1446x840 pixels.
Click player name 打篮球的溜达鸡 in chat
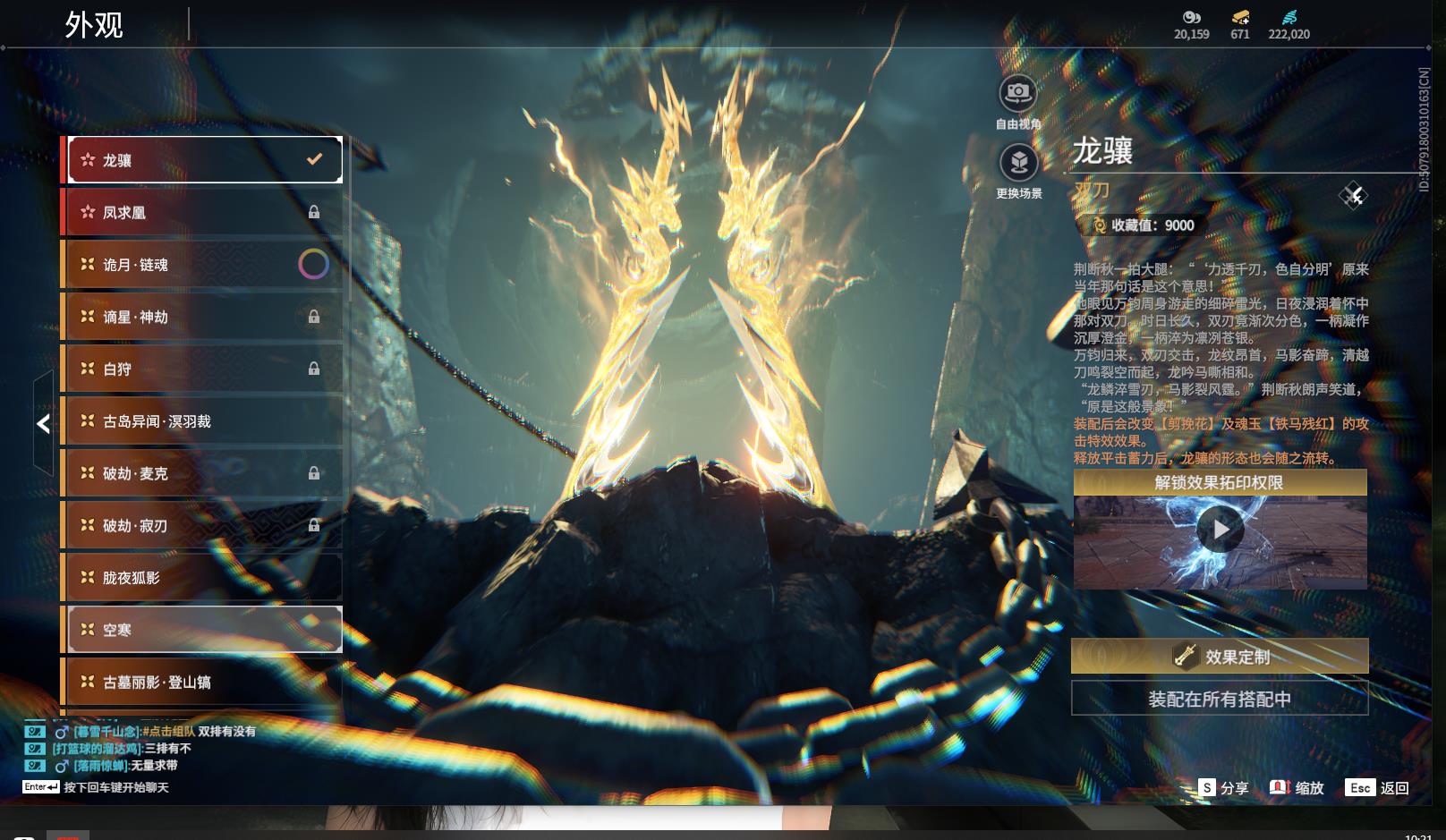click(98, 748)
